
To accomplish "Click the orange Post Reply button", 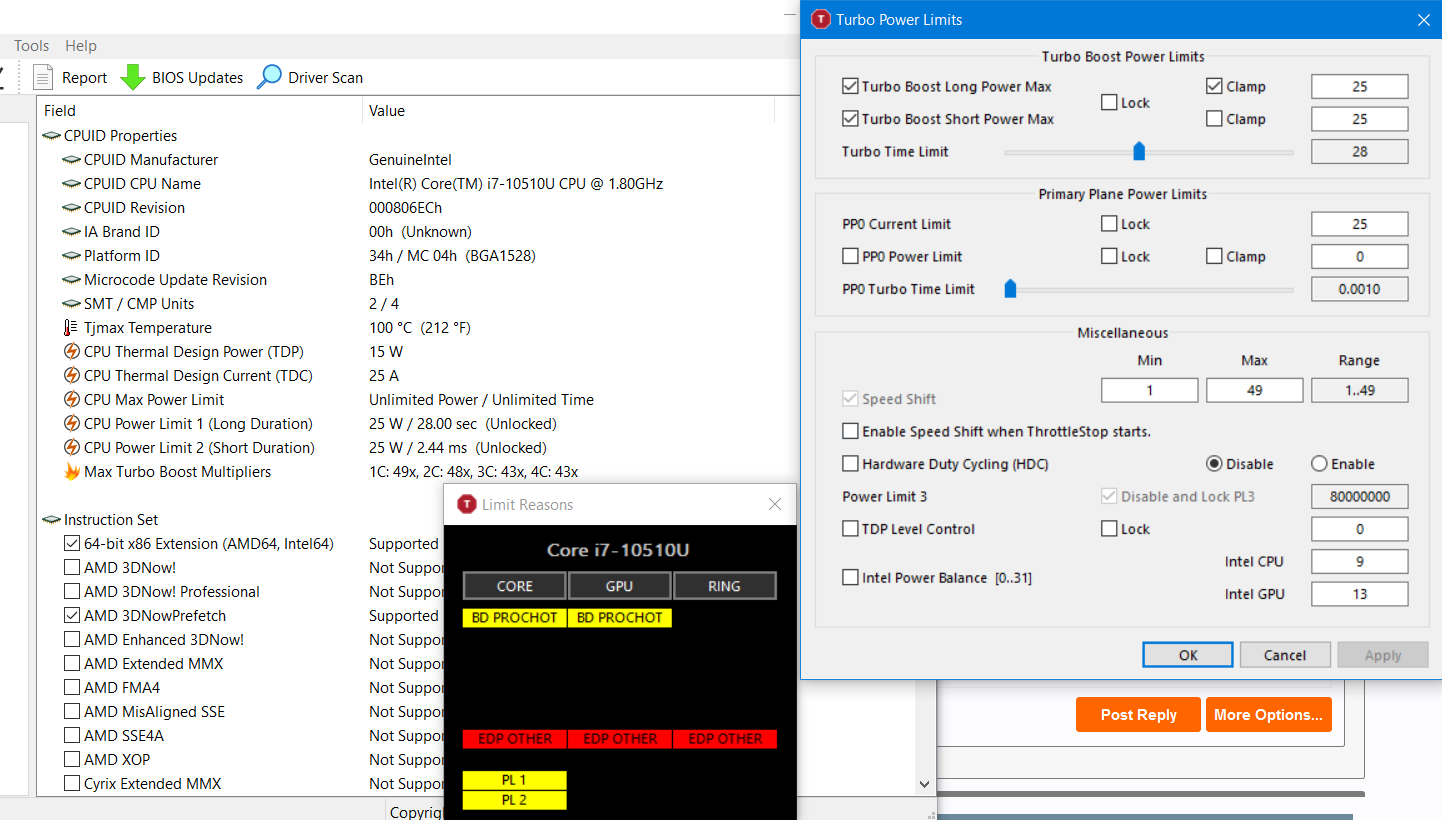I will coord(1138,714).
